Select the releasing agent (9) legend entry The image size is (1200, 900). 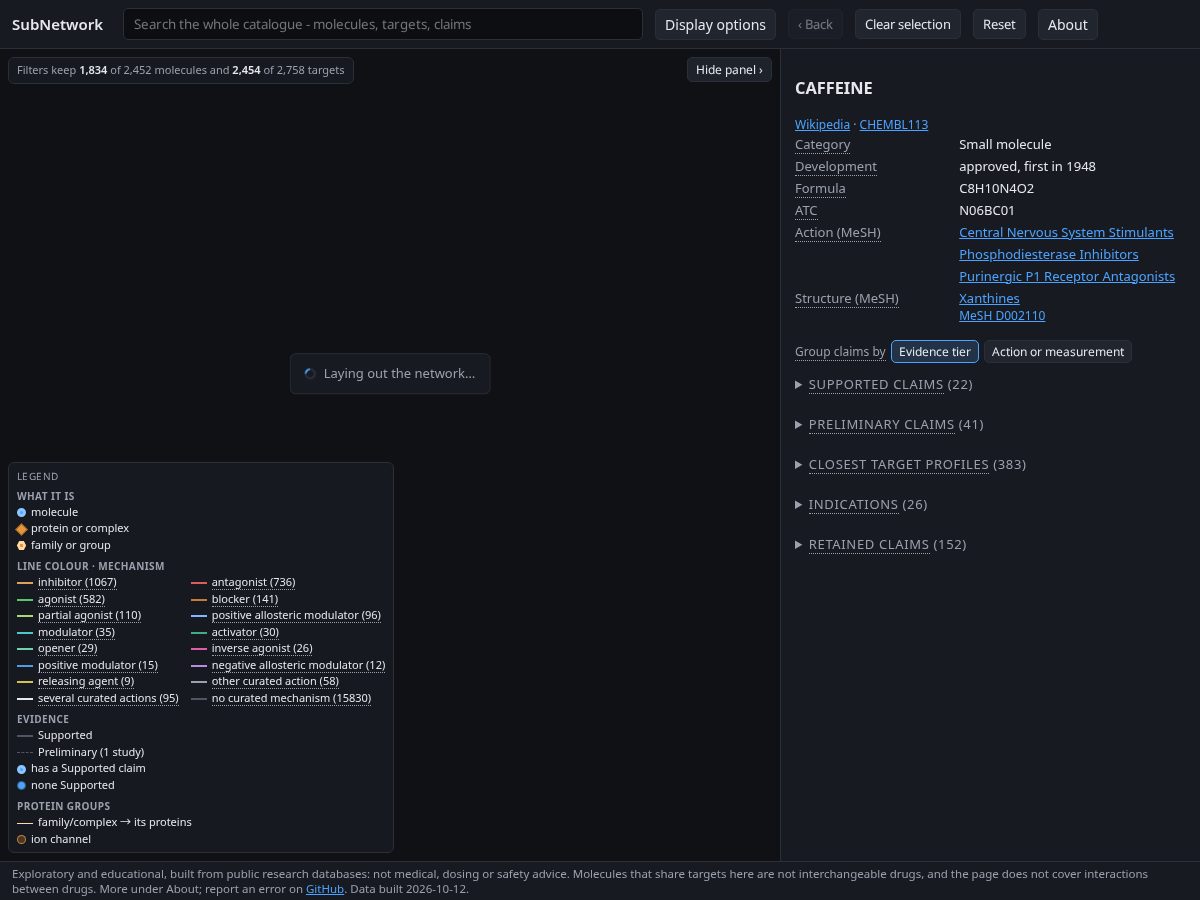click(86, 682)
